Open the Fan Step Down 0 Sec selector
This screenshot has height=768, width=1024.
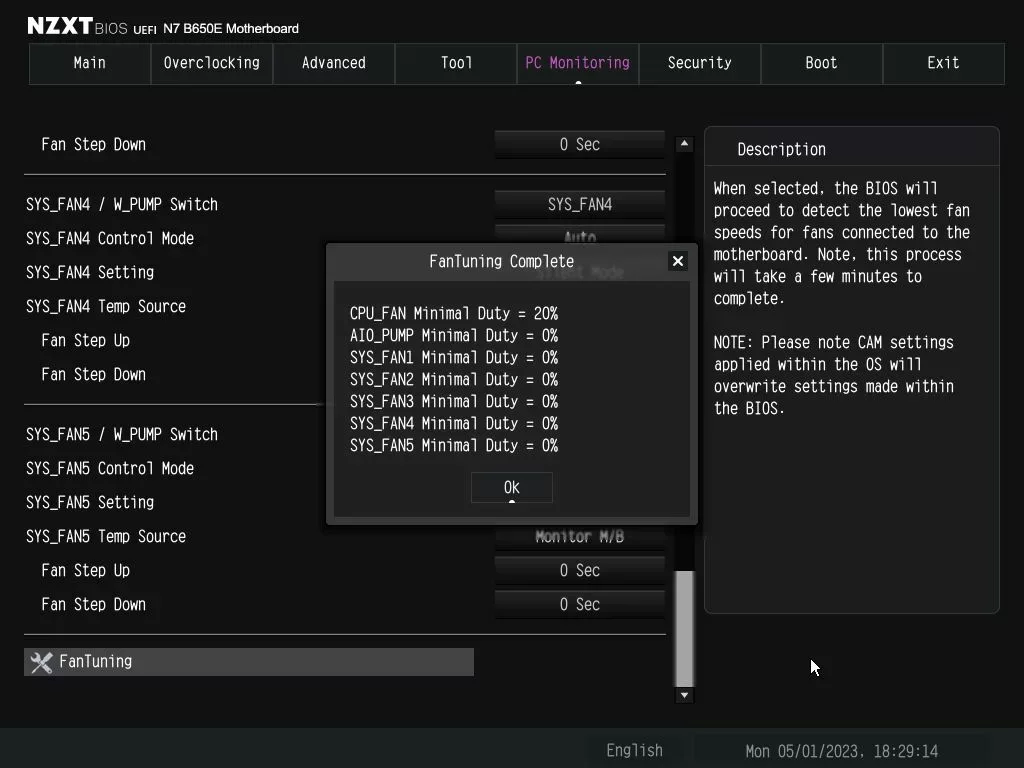(x=579, y=143)
